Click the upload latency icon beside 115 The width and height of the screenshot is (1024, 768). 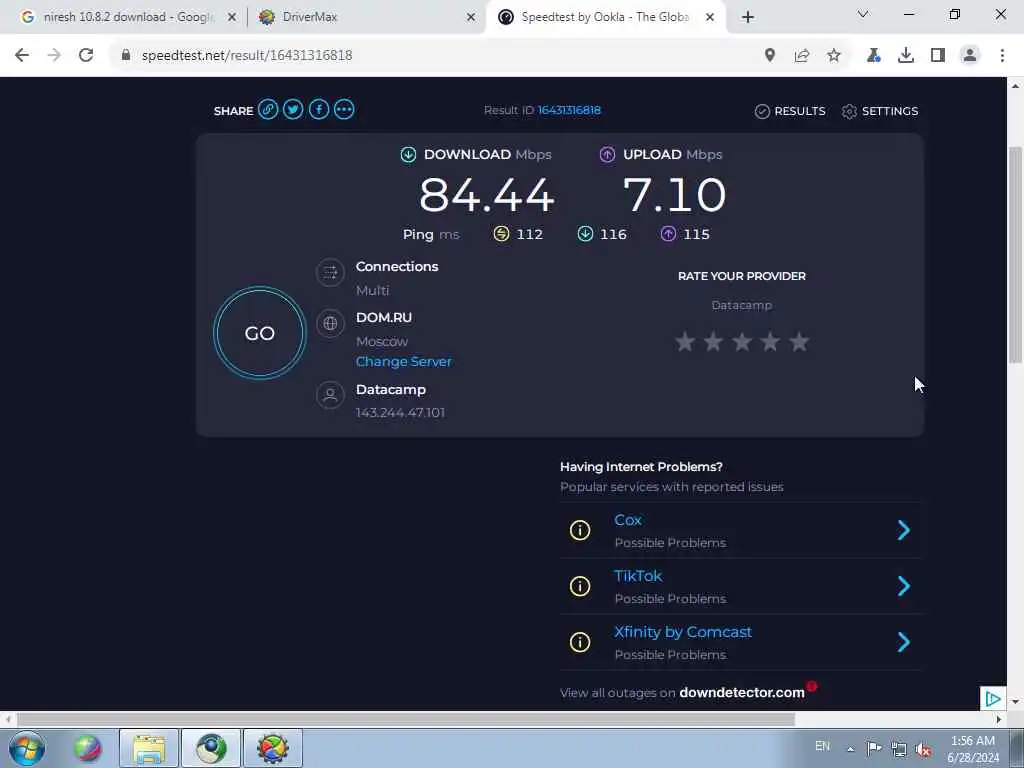(x=668, y=234)
